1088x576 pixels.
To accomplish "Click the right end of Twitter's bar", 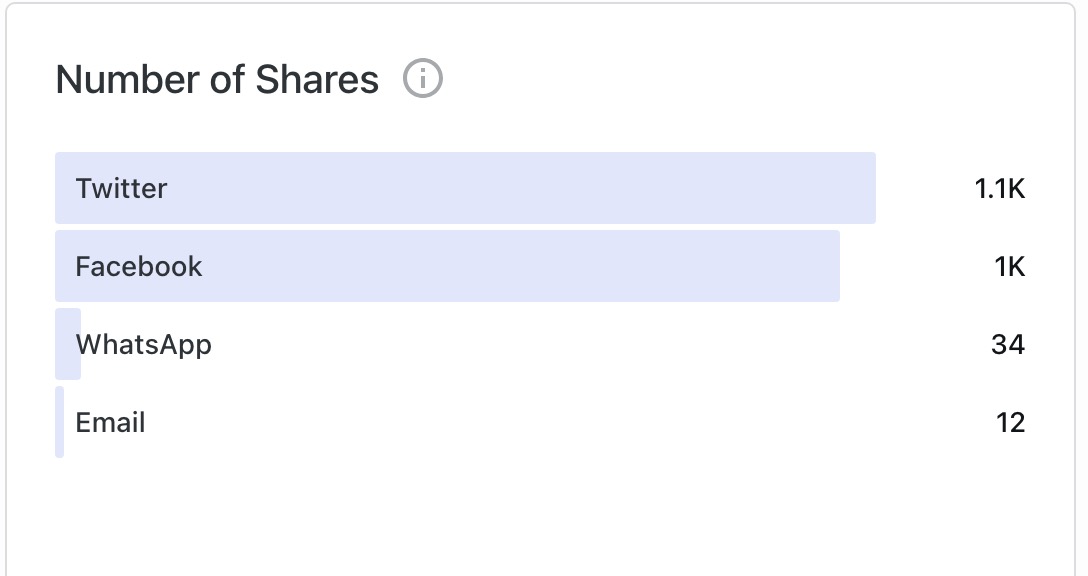I will (x=866, y=188).
